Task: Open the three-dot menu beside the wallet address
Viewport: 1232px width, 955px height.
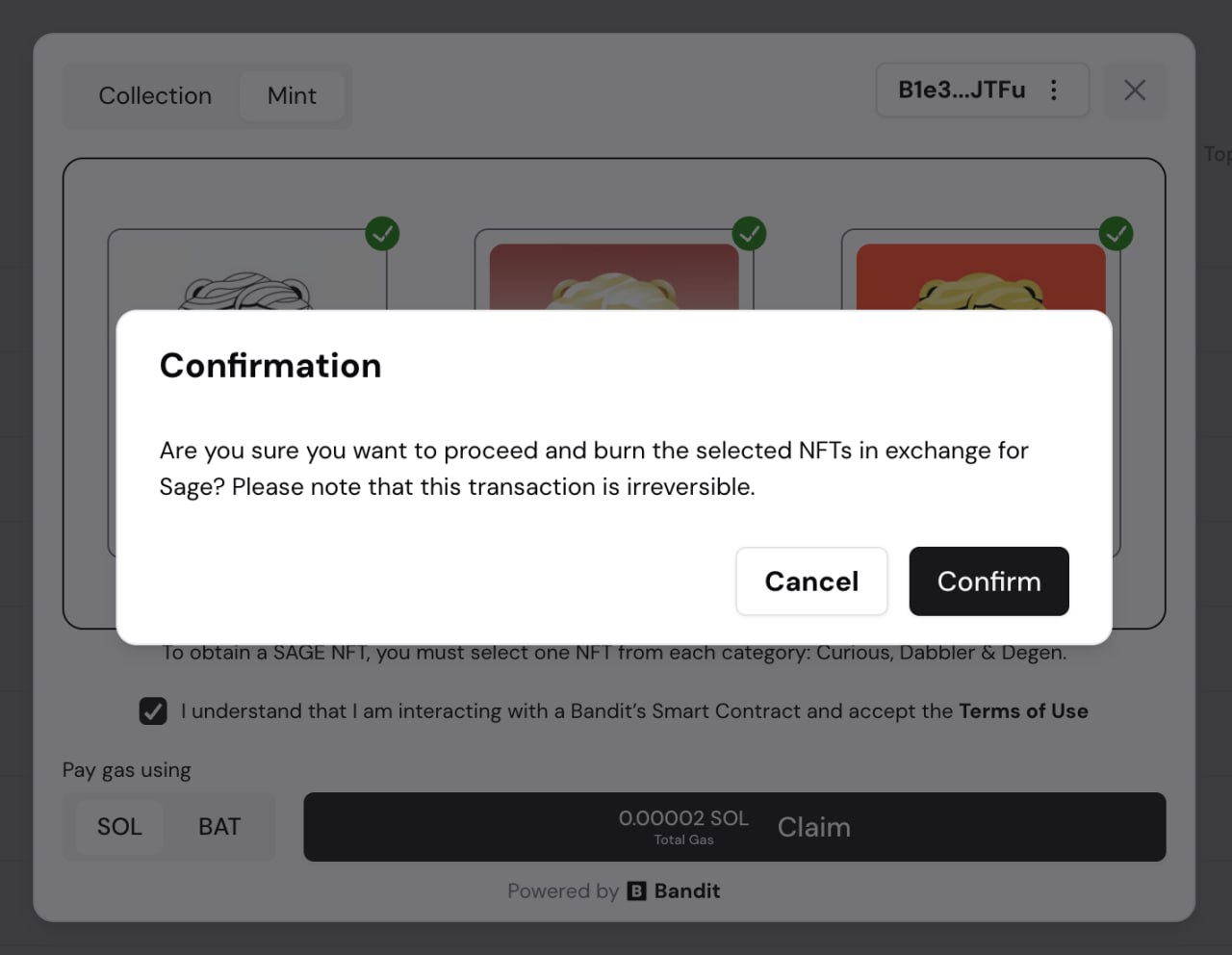Action: click(1054, 90)
